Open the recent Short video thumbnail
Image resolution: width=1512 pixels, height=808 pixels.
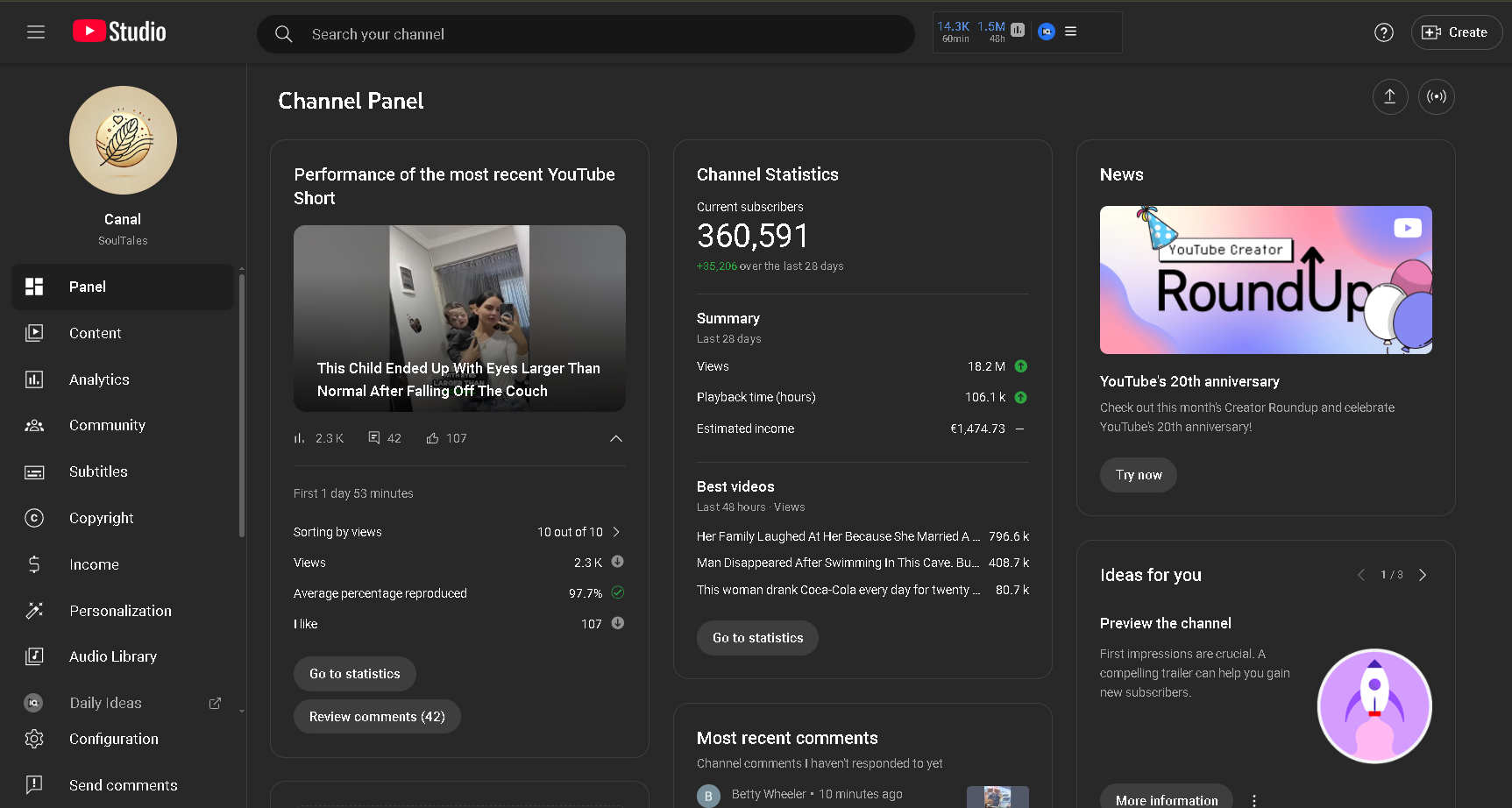(459, 318)
